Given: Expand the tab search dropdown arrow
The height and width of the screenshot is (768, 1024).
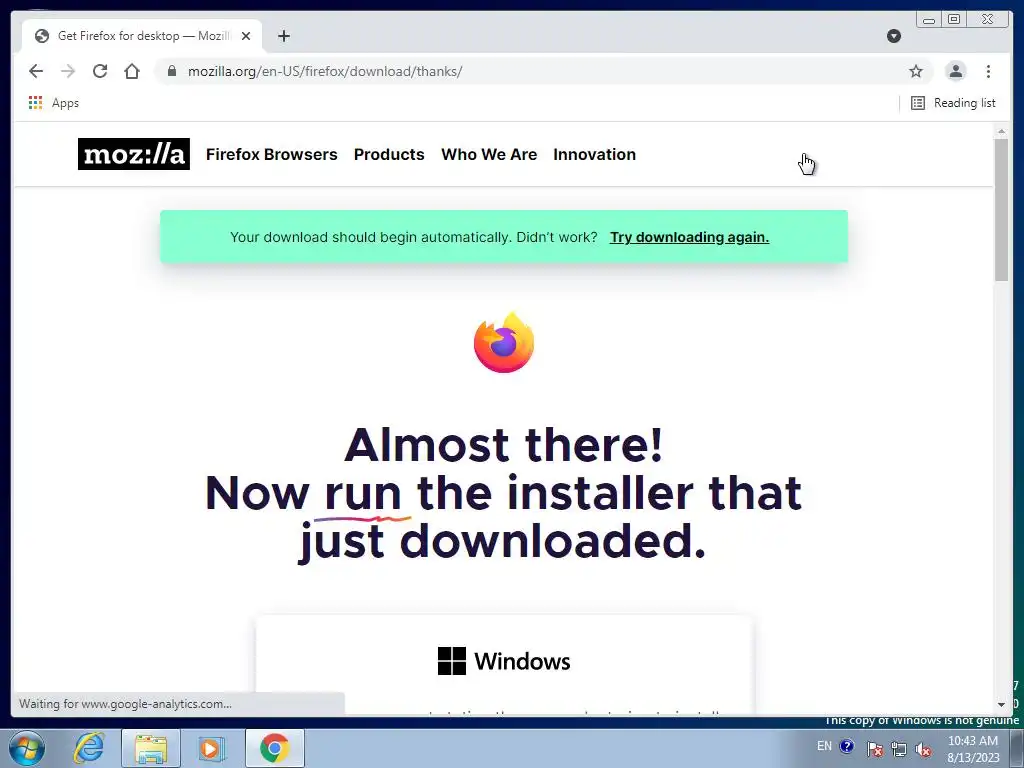Looking at the screenshot, I should [x=894, y=36].
